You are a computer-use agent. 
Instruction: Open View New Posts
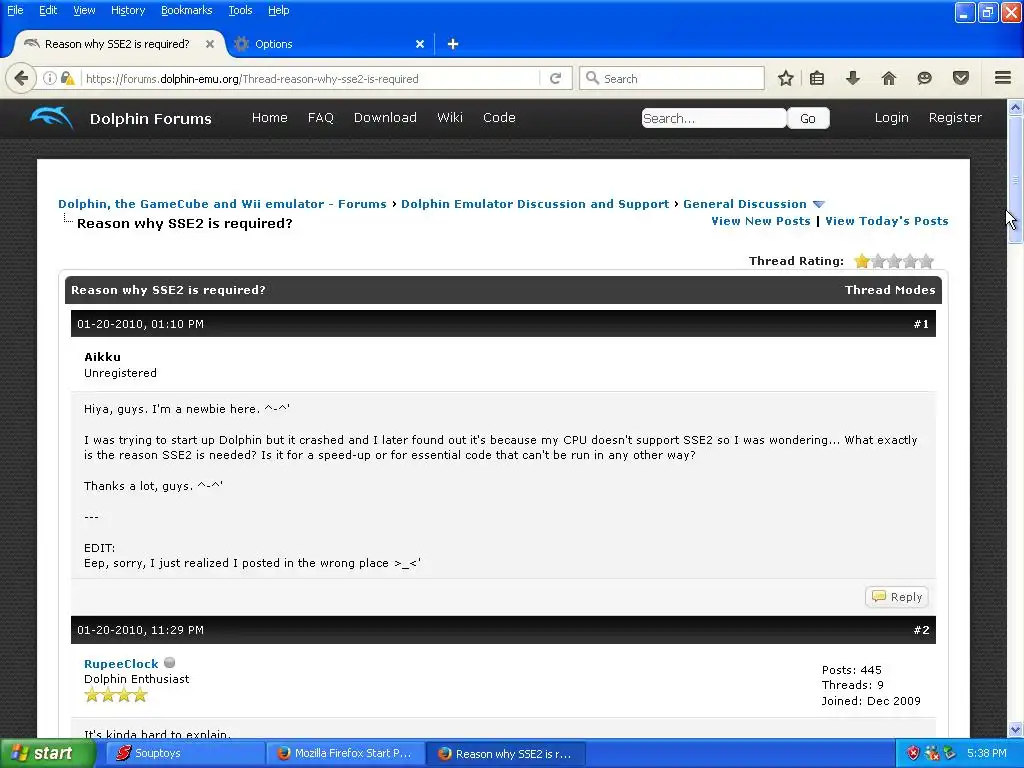click(x=761, y=221)
